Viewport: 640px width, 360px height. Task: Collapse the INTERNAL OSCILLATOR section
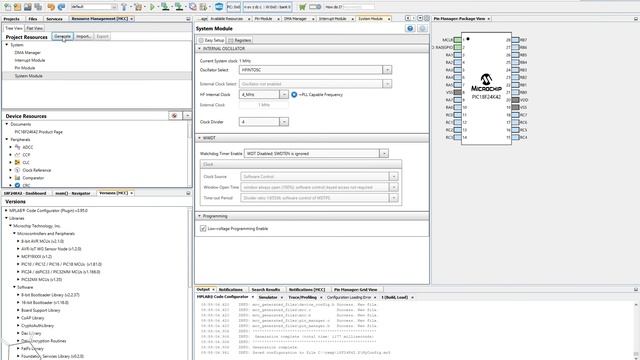tap(200, 49)
